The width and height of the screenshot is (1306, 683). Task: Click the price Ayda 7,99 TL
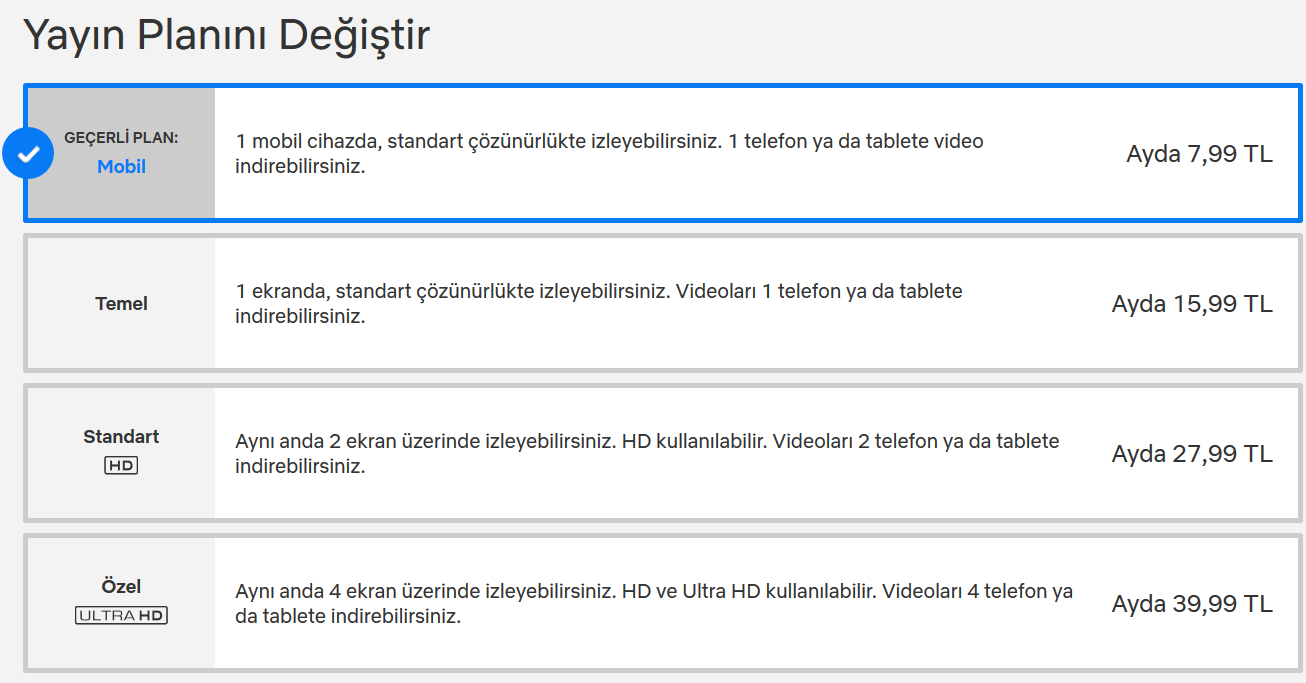coord(1199,154)
